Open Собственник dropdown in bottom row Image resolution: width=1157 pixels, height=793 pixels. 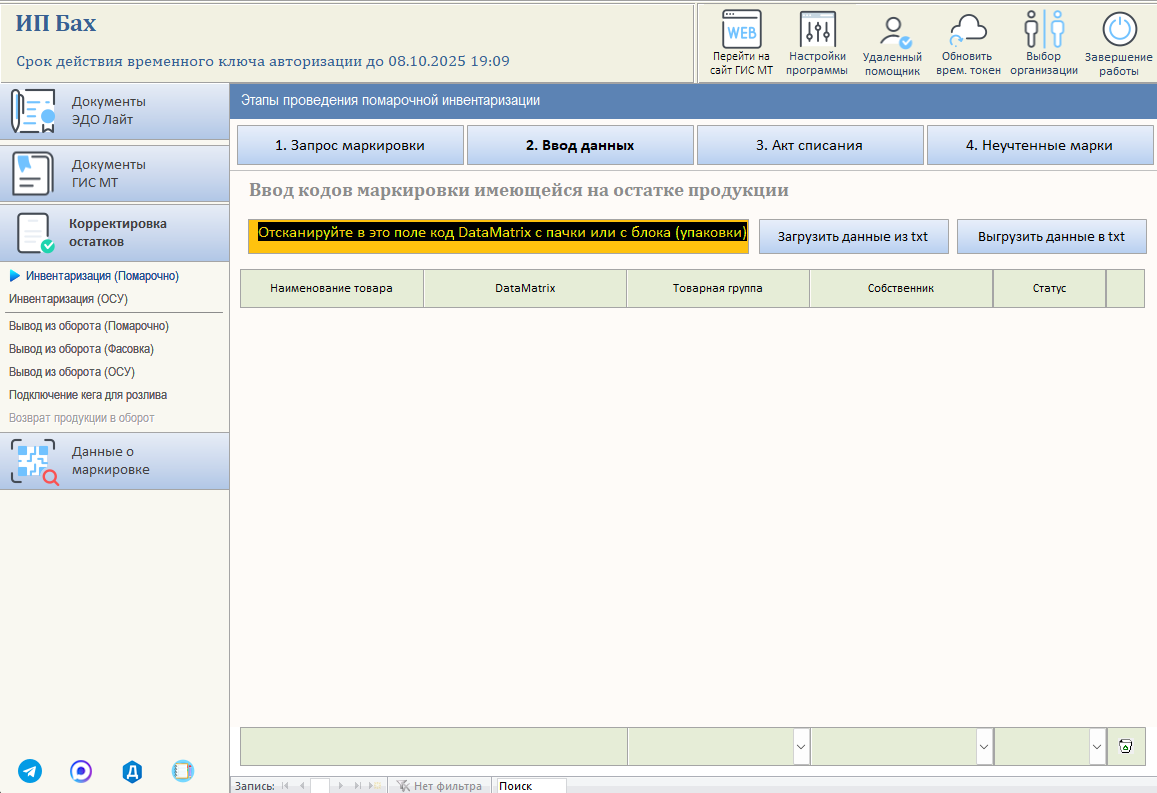coord(984,747)
